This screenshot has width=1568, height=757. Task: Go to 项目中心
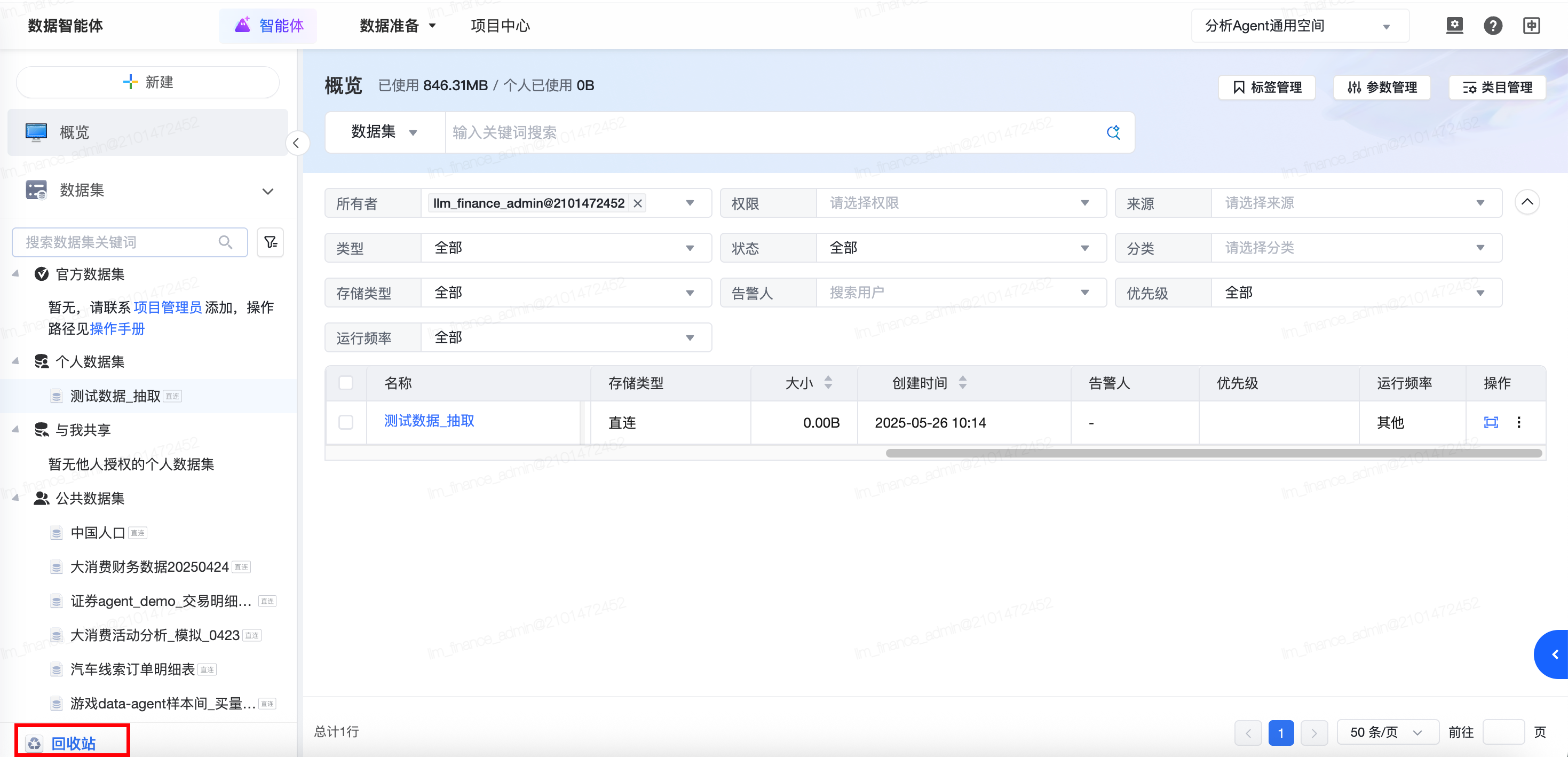coord(501,26)
